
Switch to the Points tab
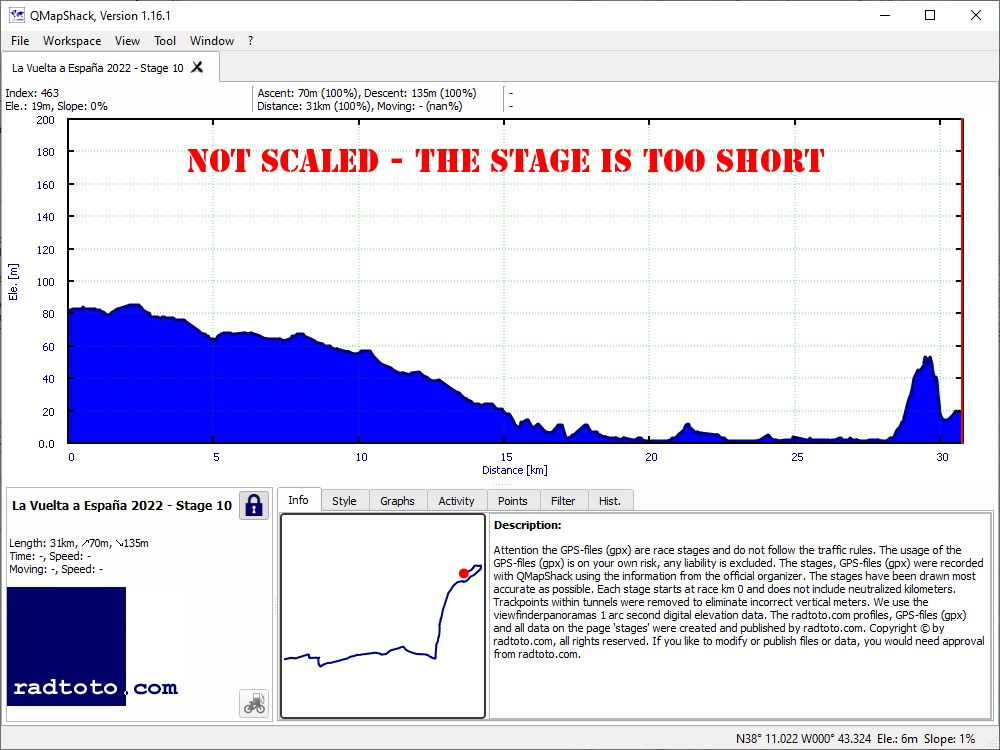tap(513, 501)
